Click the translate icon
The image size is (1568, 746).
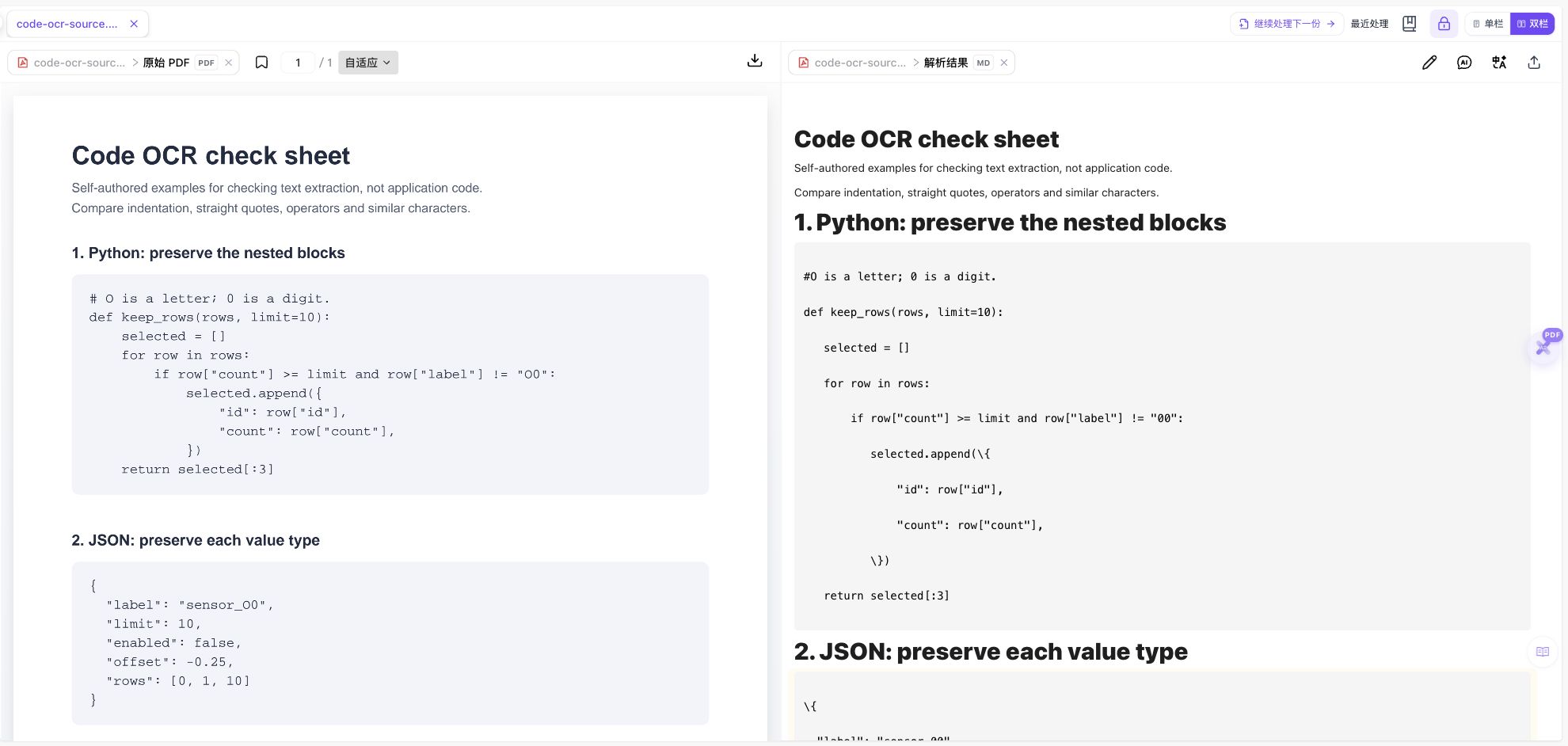pos(1499,63)
